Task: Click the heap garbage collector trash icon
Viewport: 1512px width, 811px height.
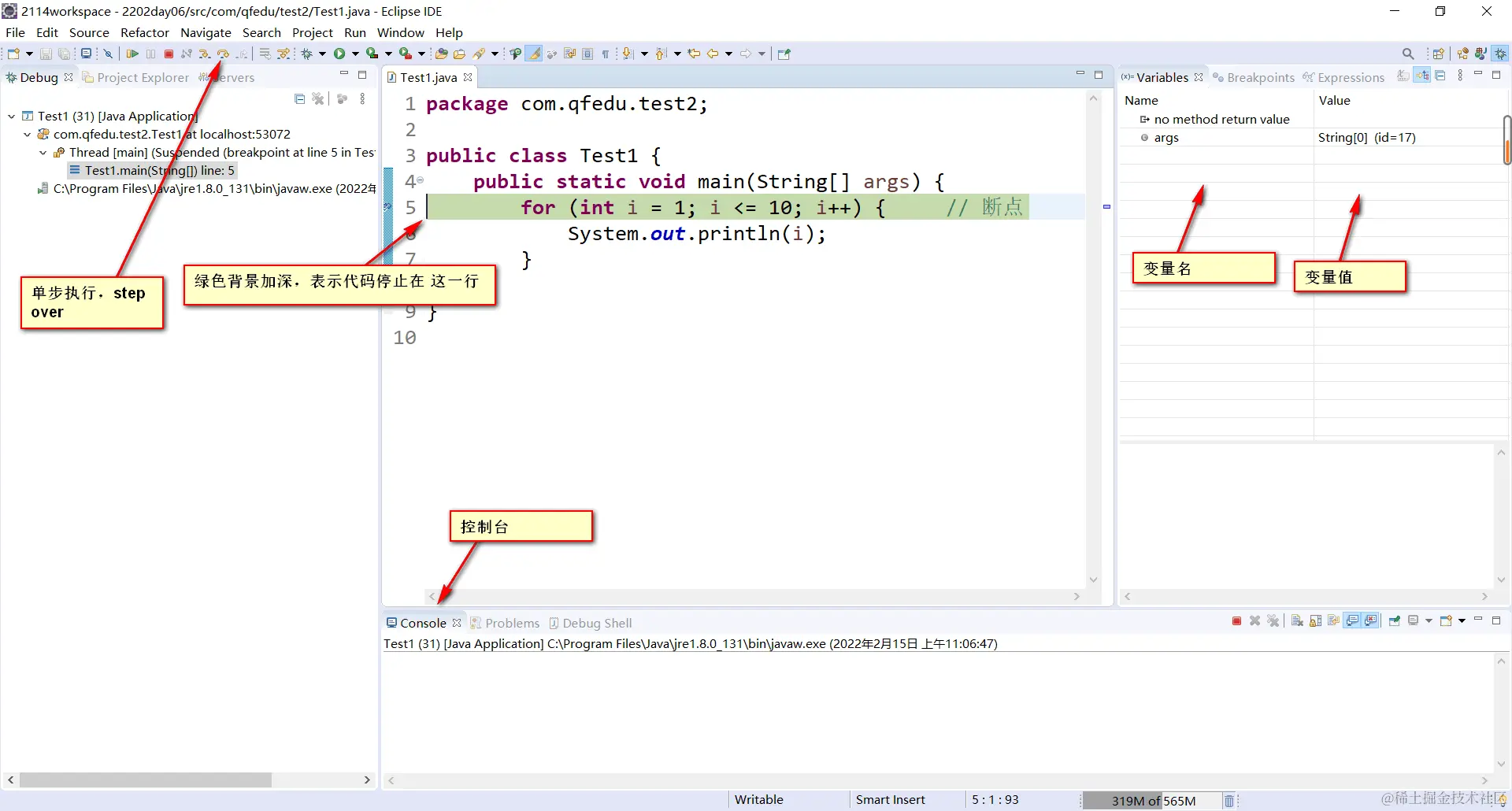Action: click(x=1229, y=801)
